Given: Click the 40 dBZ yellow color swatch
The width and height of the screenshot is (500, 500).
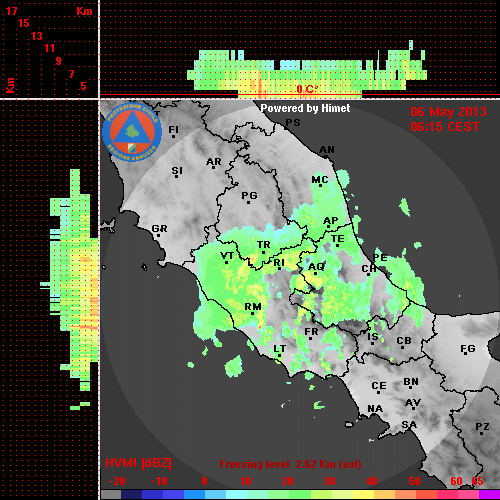Looking at the screenshot, I should click(x=364, y=495).
